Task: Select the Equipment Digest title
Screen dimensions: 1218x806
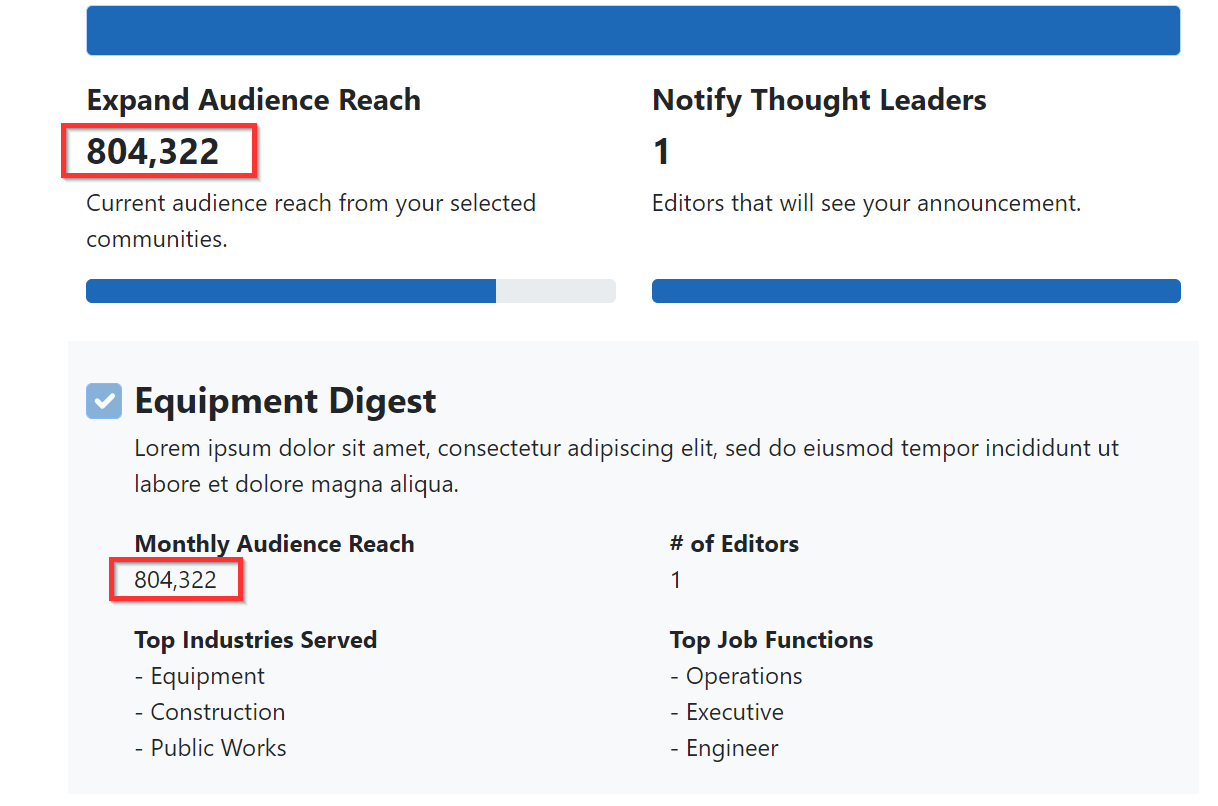Action: click(285, 401)
